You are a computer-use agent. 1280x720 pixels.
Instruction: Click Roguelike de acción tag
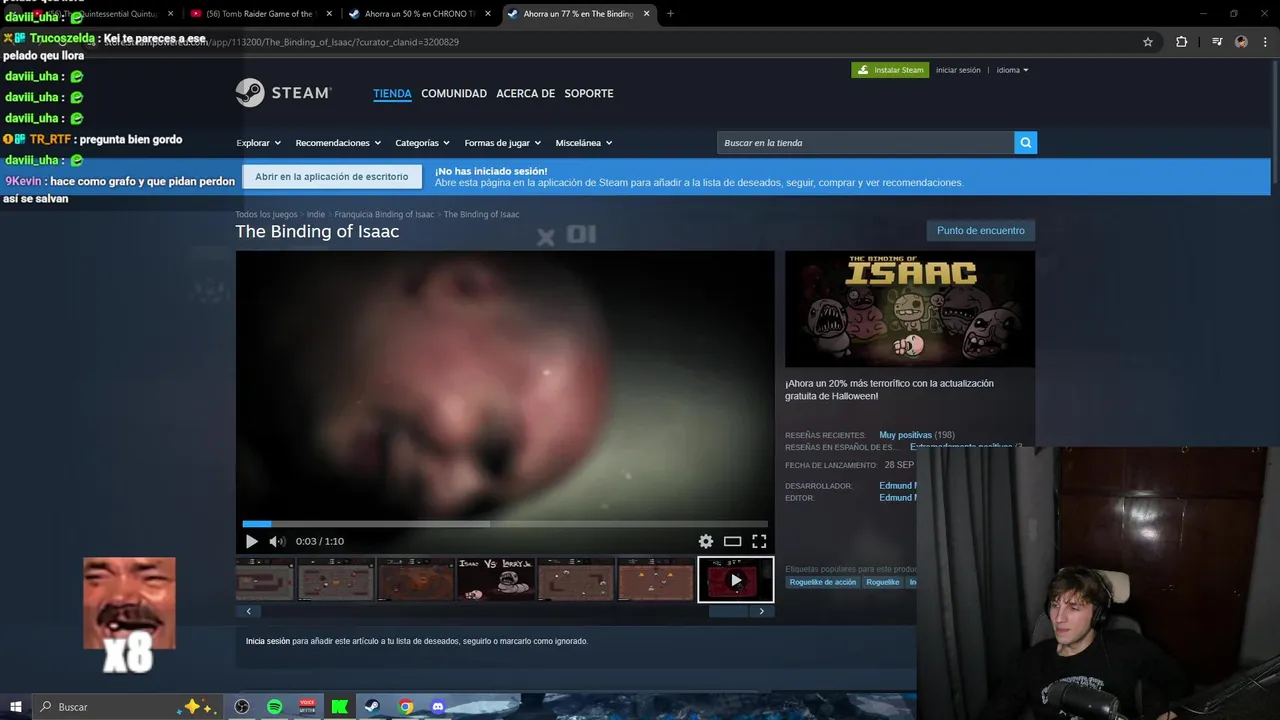[823, 582]
